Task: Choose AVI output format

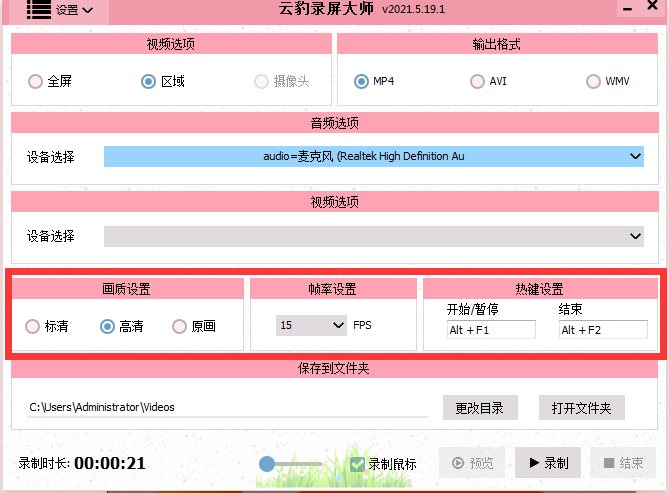Action: pyautogui.click(x=477, y=81)
